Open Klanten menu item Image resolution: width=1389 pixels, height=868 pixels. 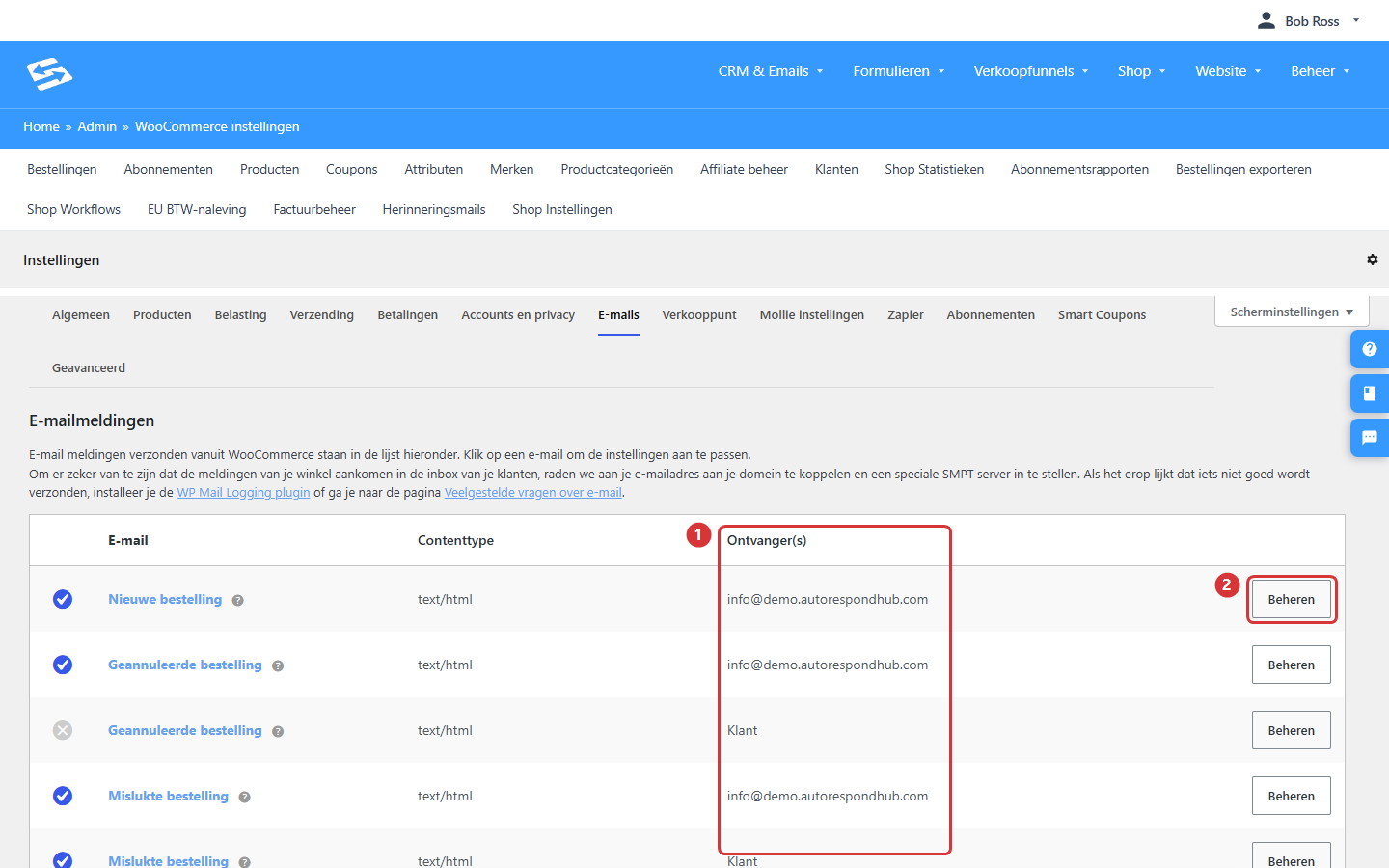point(836,170)
